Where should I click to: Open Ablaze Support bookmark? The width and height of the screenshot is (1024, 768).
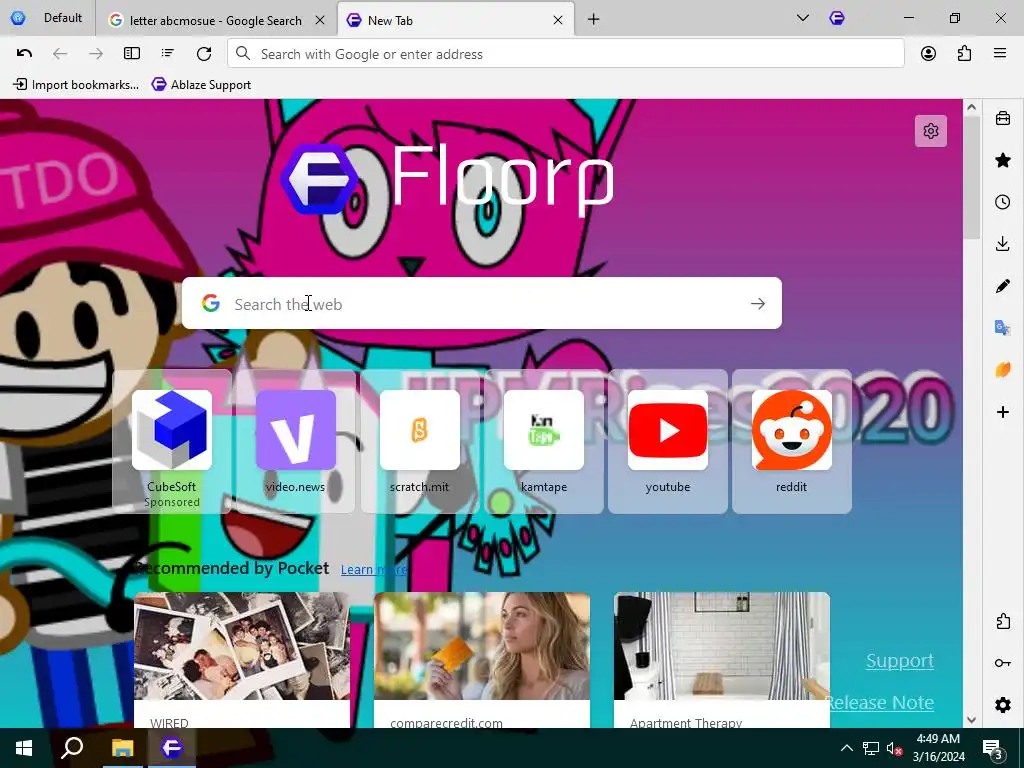(x=202, y=85)
